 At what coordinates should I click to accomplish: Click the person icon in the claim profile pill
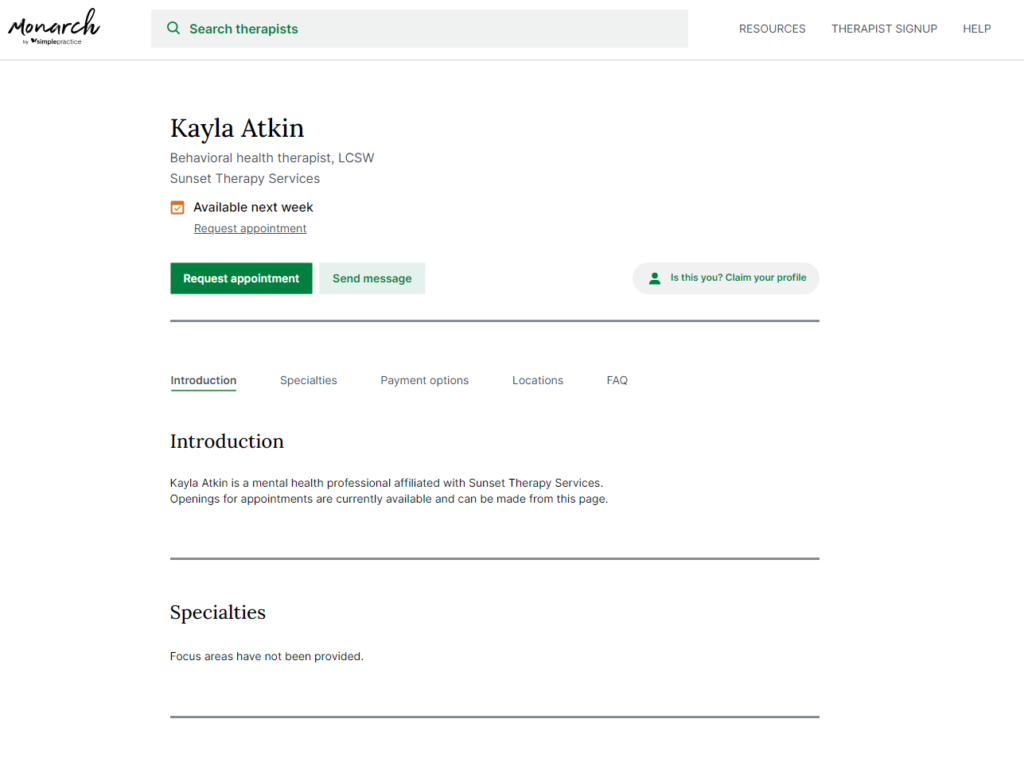point(655,278)
